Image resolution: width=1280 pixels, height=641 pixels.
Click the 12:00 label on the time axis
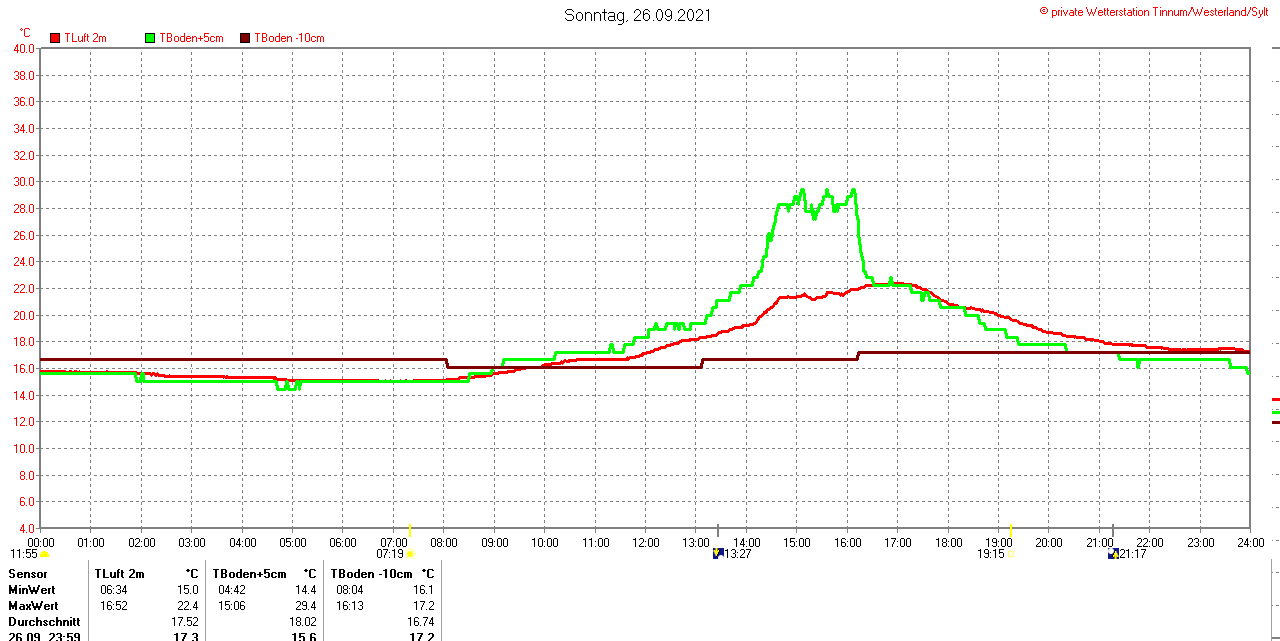[x=645, y=543]
